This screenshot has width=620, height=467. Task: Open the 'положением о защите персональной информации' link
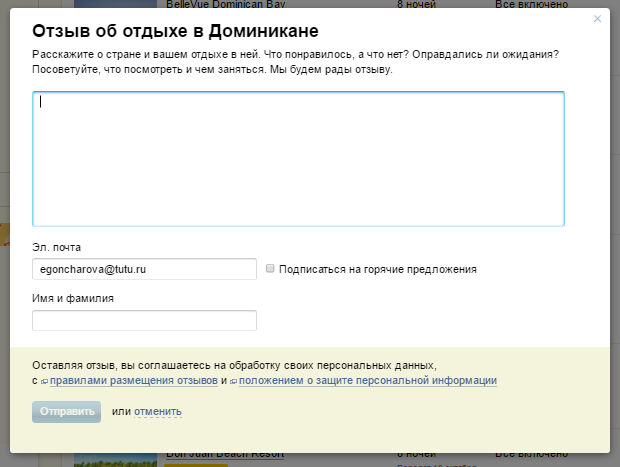pyautogui.click(x=367, y=381)
